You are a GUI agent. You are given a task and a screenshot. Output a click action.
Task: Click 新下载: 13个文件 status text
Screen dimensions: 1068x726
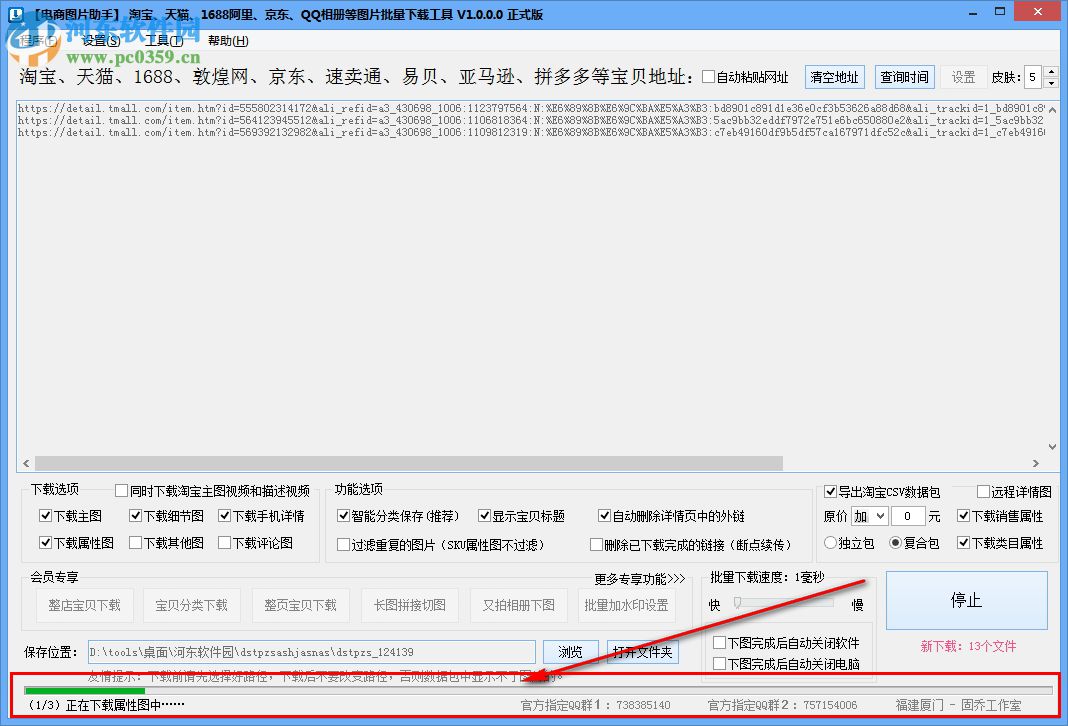click(x=968, y=646)
